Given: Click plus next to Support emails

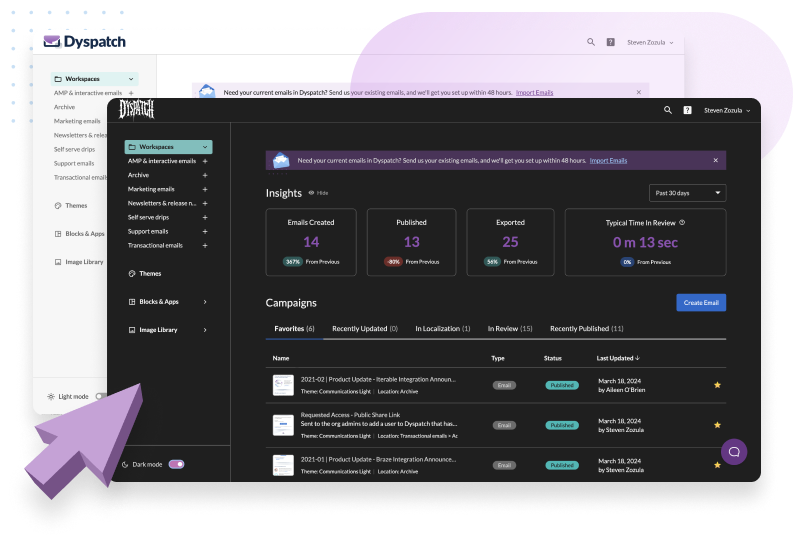Looking at the screenshot, I should [x=205, y=231].
